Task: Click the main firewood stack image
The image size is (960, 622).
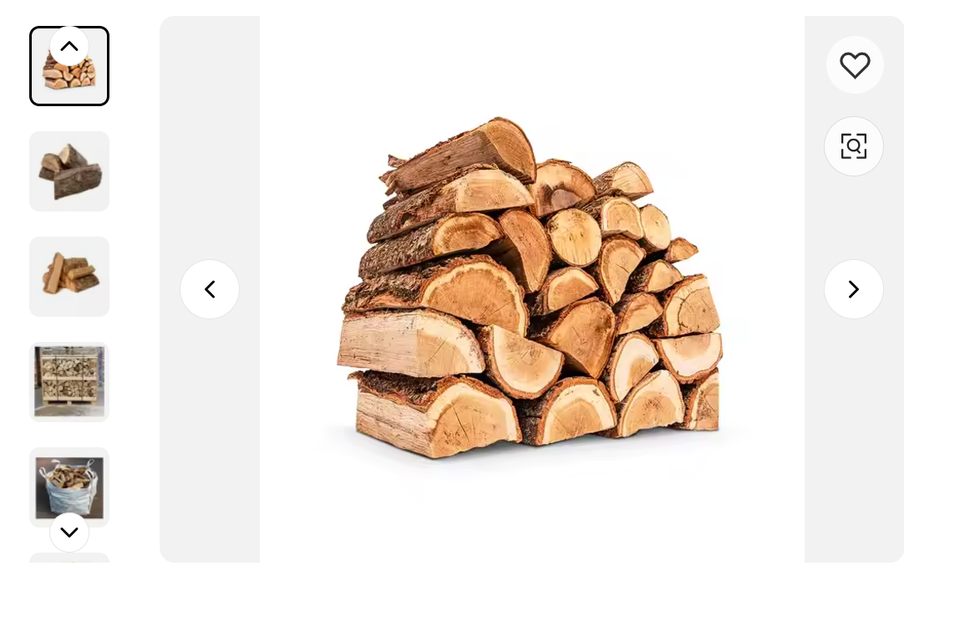Action: click(531, 289)
